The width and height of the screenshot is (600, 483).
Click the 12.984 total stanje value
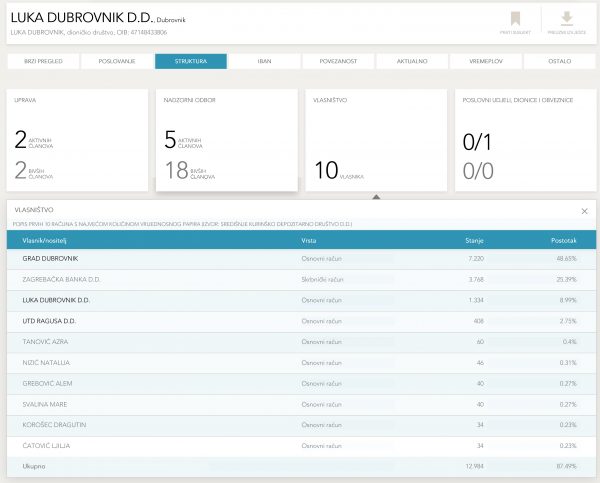coord(474,466)
